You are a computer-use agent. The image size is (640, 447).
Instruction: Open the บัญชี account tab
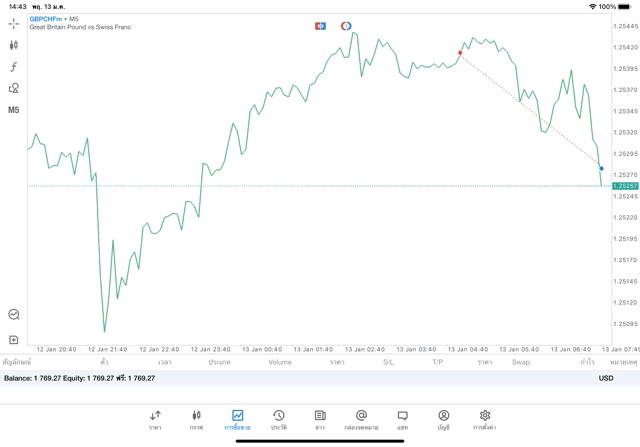443,419
